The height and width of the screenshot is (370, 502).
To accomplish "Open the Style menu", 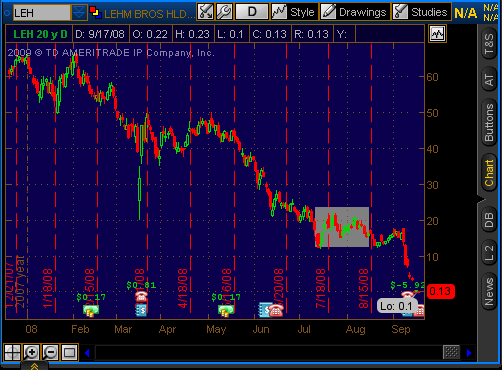I will 294,12.
